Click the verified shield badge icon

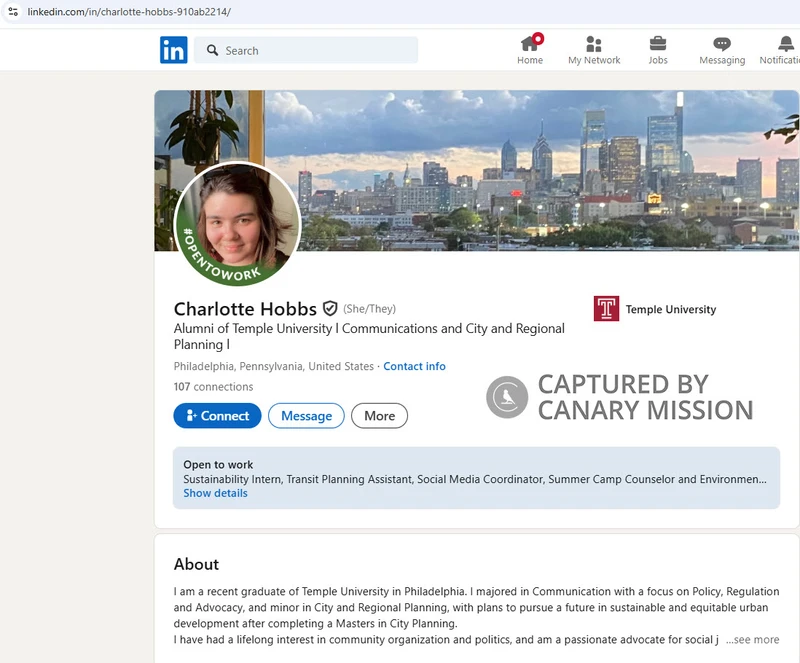pos(330,309)
